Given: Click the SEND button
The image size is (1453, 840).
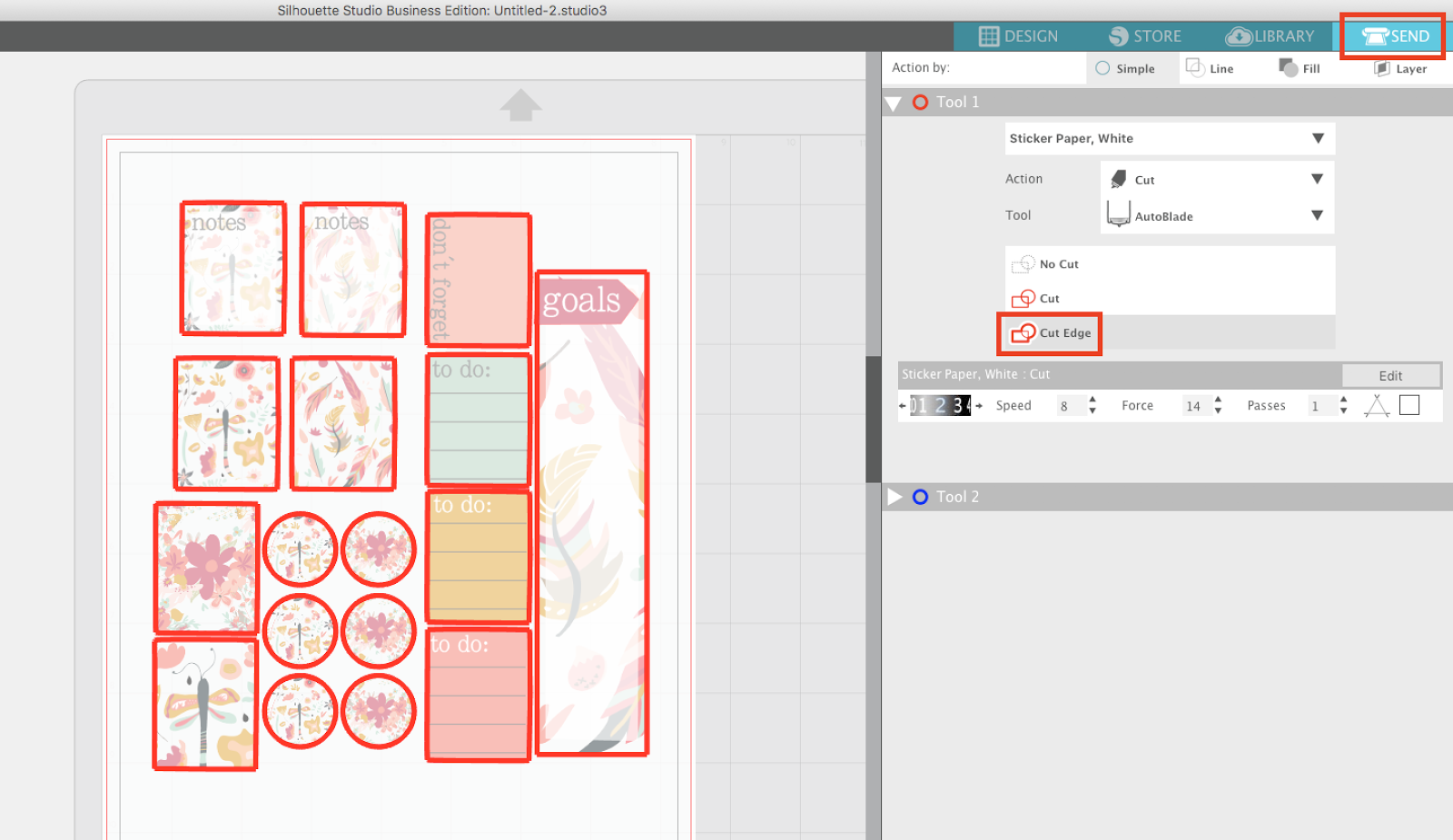Looking at the screenshot, I should 1394,36.
